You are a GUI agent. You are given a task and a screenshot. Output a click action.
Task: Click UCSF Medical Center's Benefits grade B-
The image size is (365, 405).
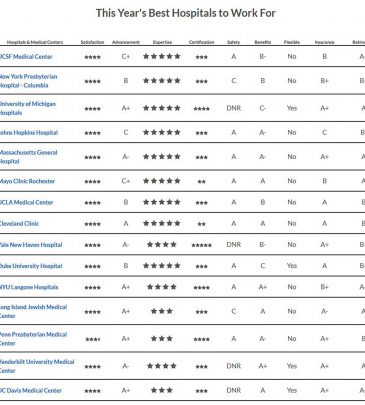tap(263, 57)
